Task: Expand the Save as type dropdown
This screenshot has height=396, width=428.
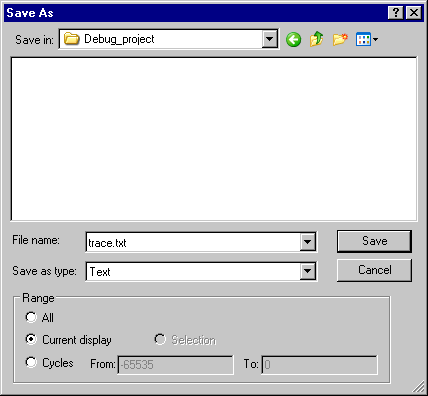Action: click(307, 271)
